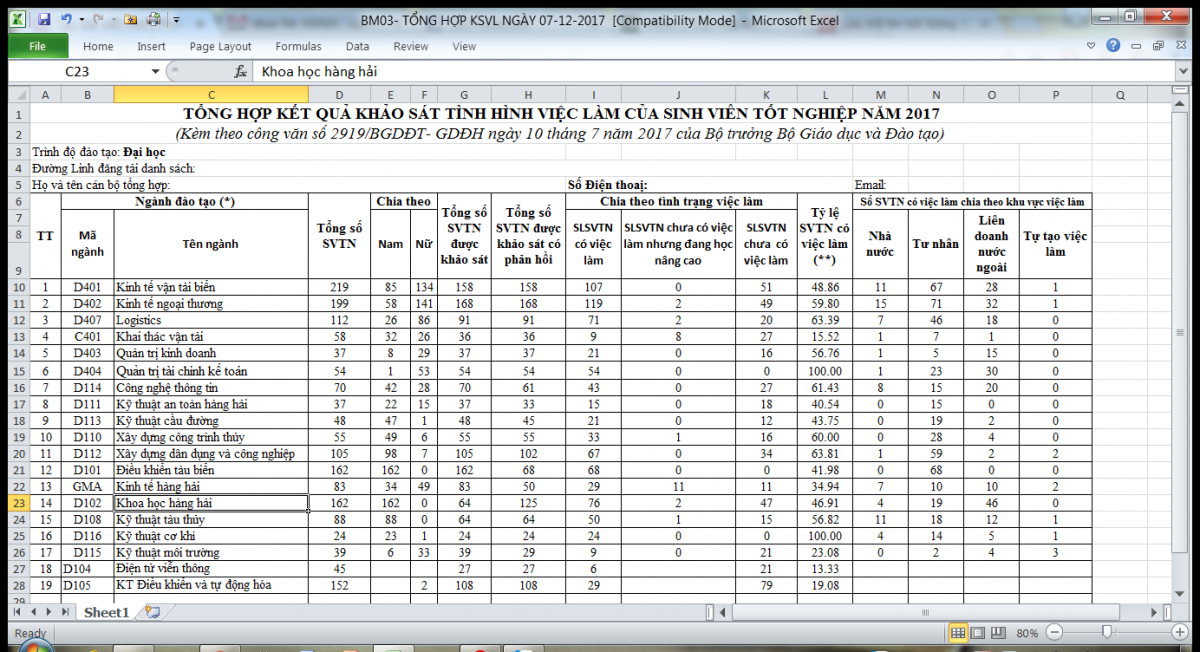Open Customize Quick Access Toolbar dropdown
This screenshot has width=1200, height=652.
(x=176, y=19)
